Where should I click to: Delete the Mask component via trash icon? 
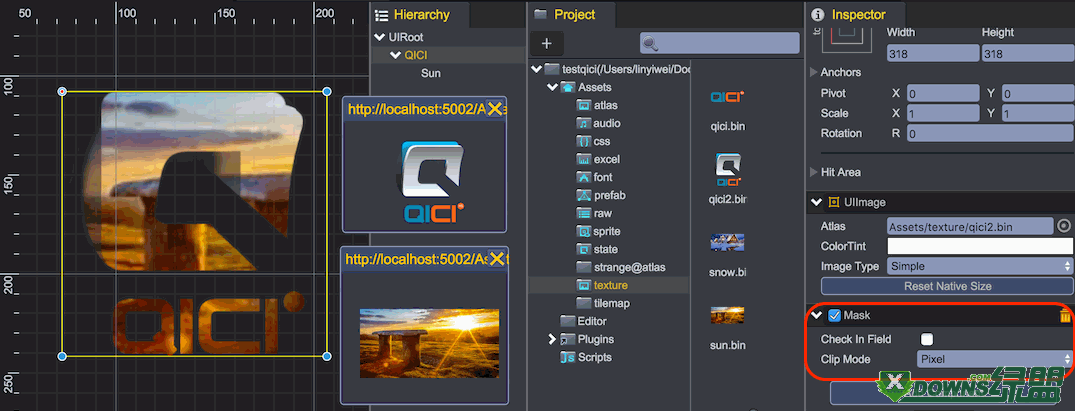coord(1065,316)
